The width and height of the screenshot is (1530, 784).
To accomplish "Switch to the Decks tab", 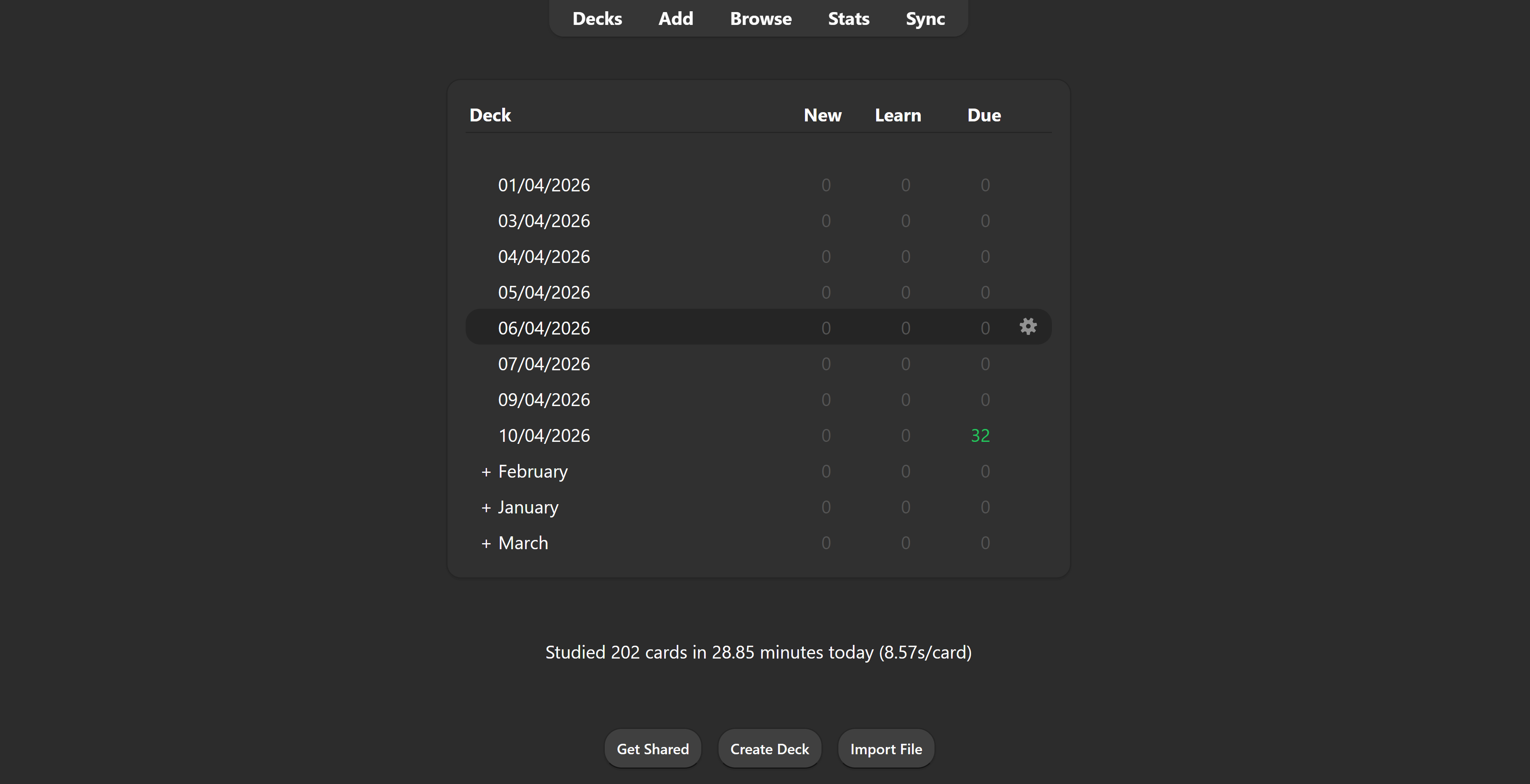I will pos(597,19).
